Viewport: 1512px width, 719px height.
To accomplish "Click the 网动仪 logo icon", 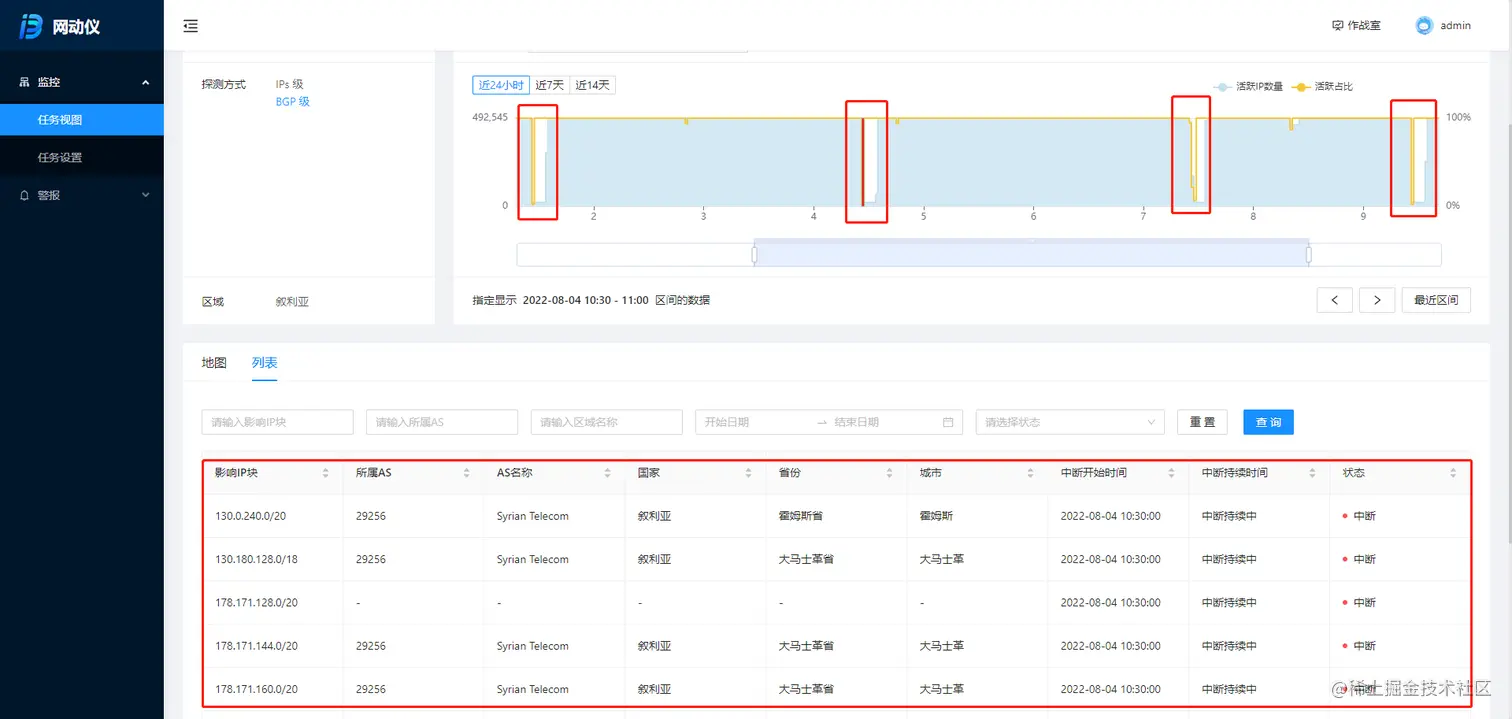I will [31, 26].
